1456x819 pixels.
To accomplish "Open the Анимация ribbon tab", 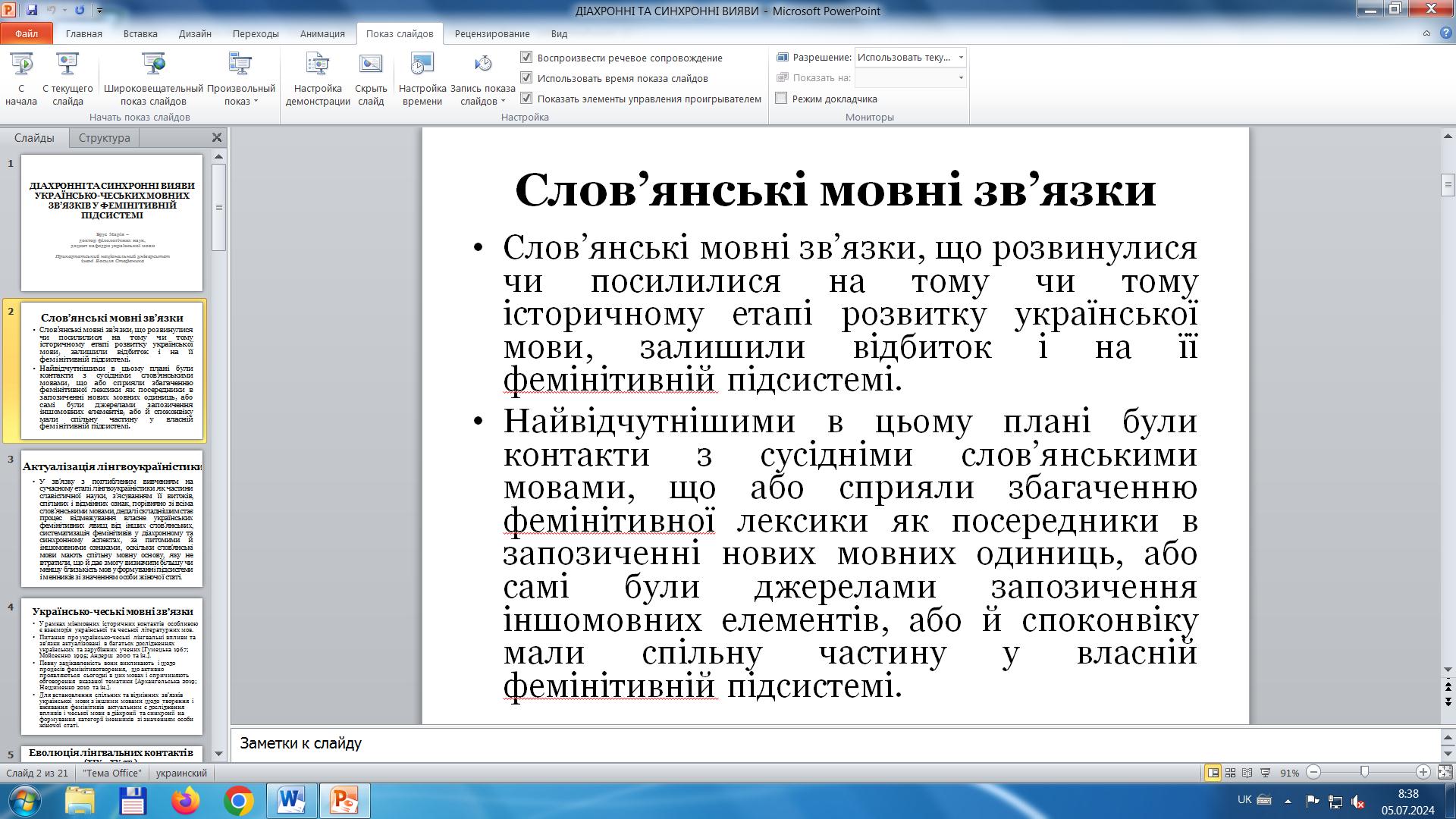I will pos(322,33).
